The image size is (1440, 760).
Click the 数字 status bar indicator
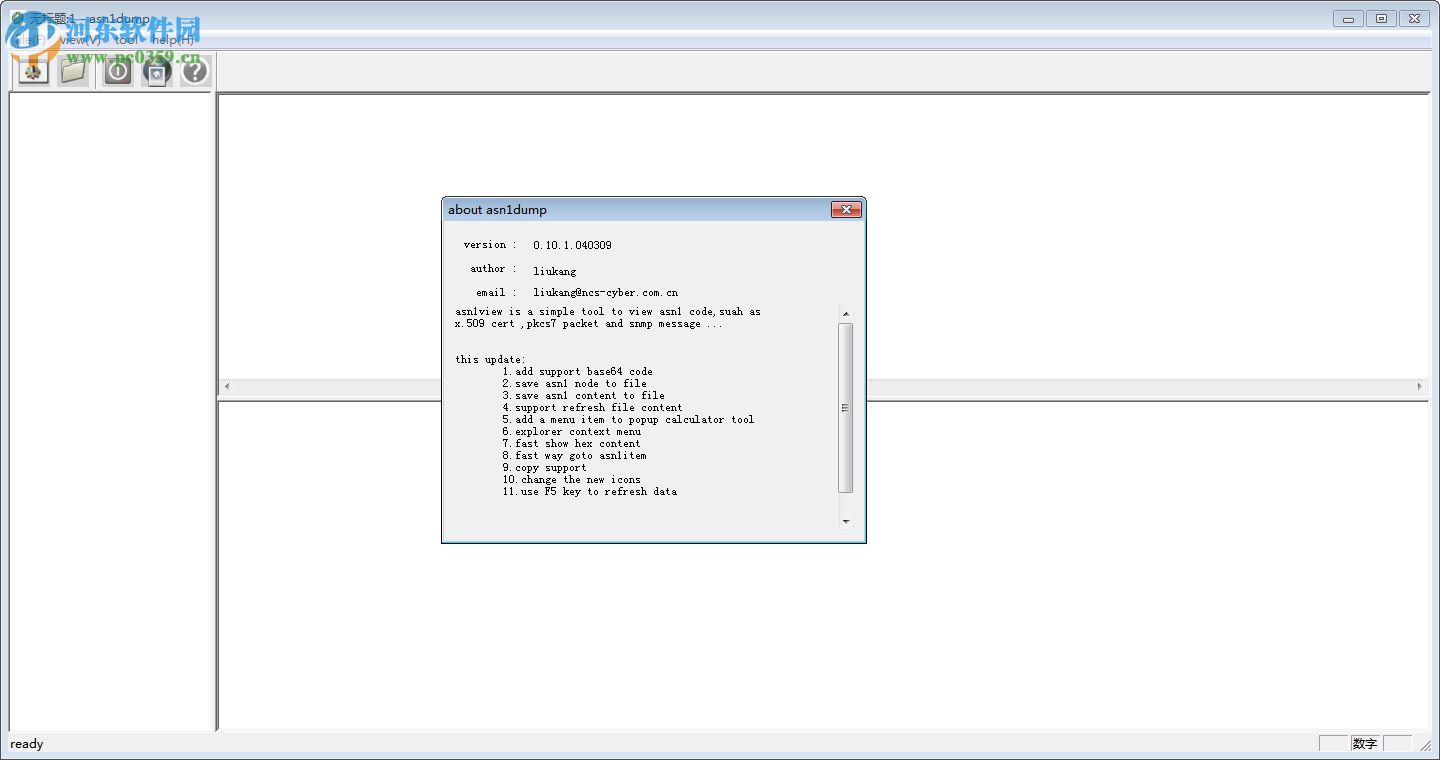click(1365, 744)
